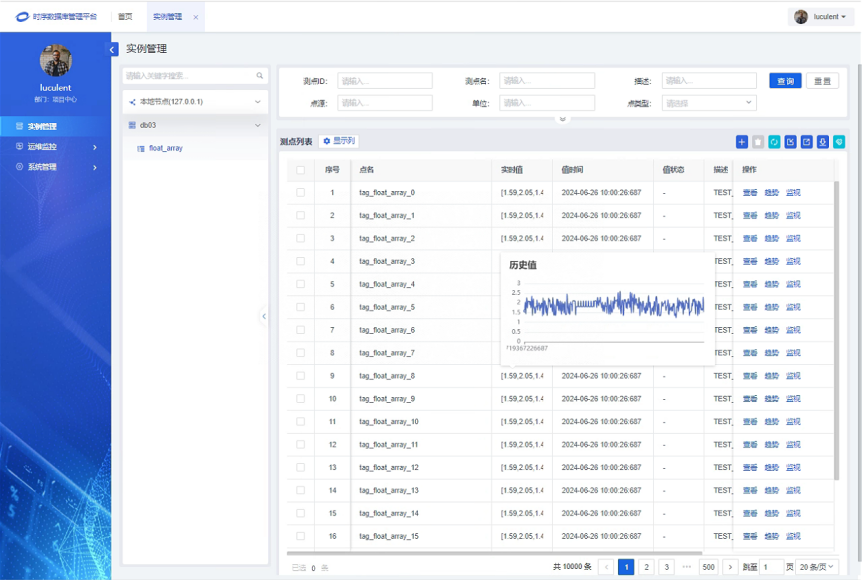862x580 pixels.
Task: Open the 点类型 dropdown
Action: click(709, 103)
